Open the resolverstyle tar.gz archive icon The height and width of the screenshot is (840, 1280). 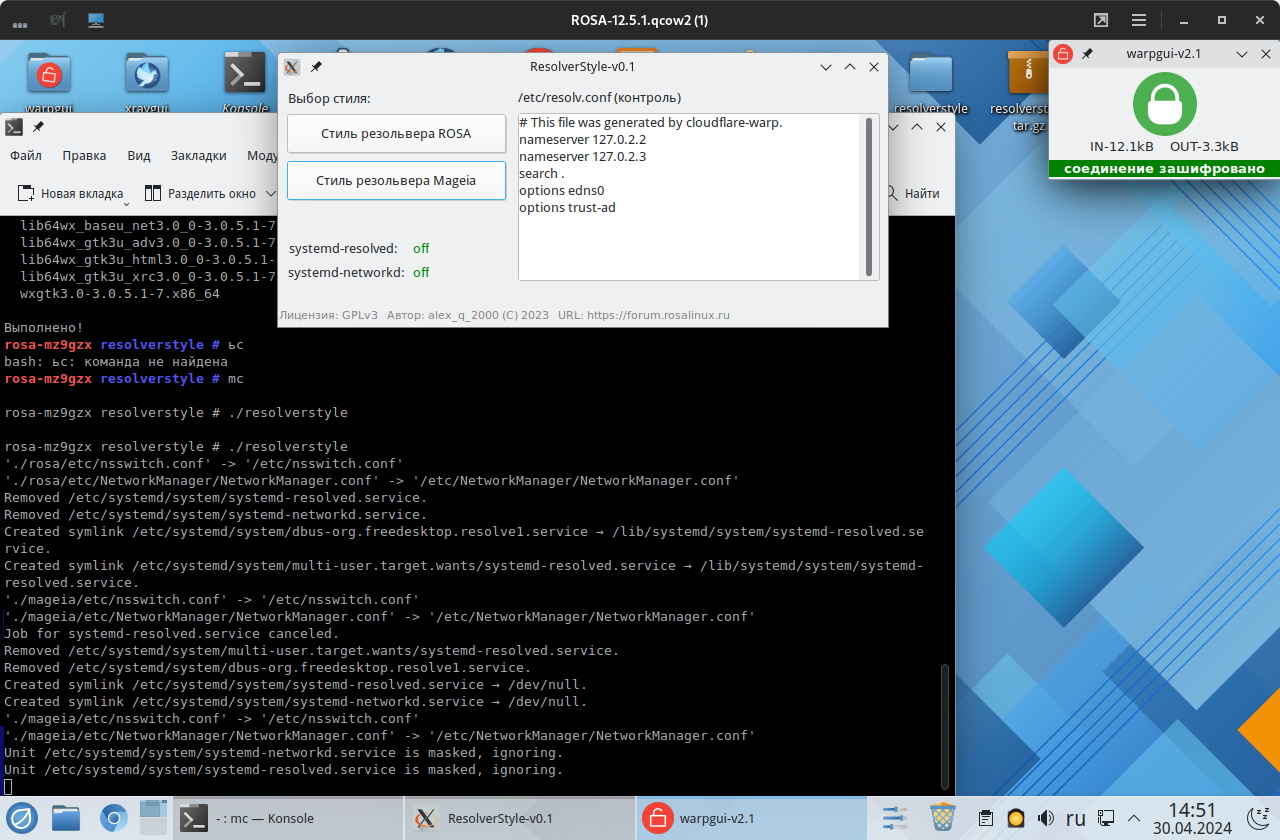point(1028,75)
